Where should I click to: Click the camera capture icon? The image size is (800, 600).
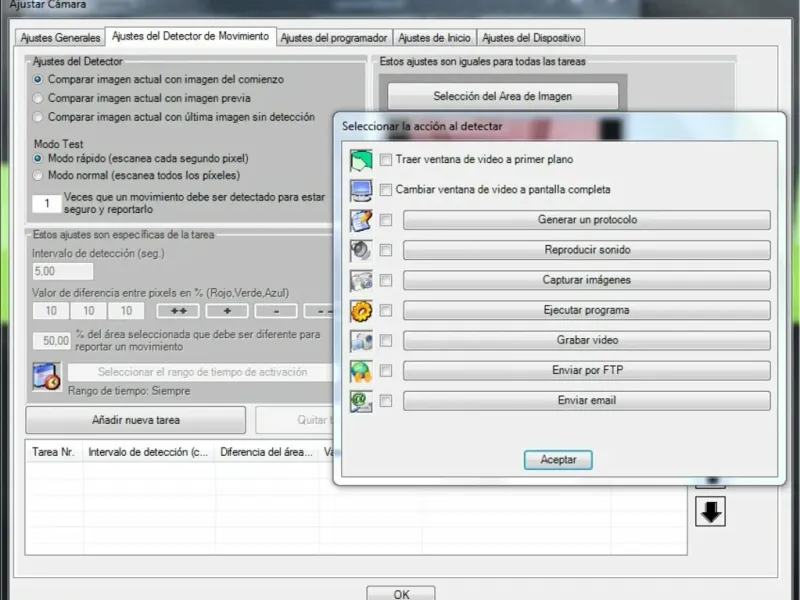coord(361,281)
